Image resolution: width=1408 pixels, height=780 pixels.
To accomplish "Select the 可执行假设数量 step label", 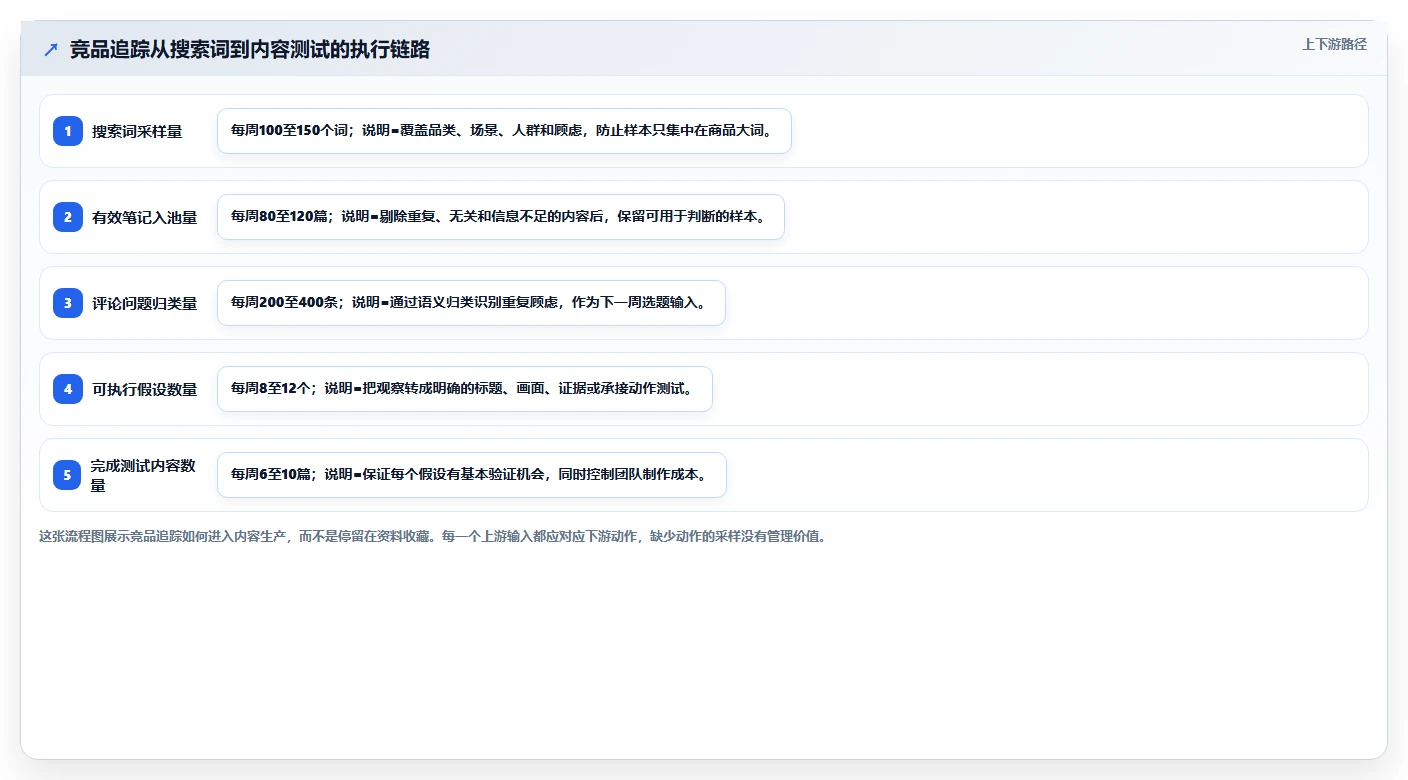I will (x=145, y=389).
